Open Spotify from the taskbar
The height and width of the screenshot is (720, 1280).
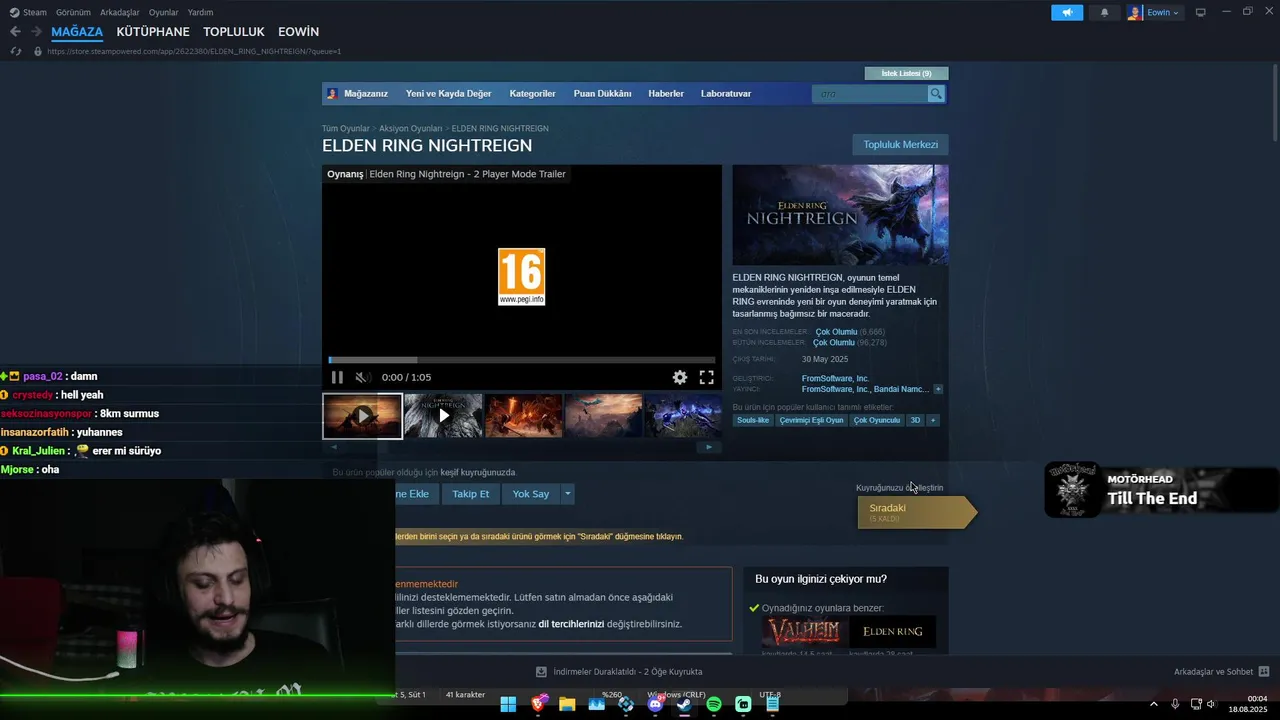pos(714,704)
